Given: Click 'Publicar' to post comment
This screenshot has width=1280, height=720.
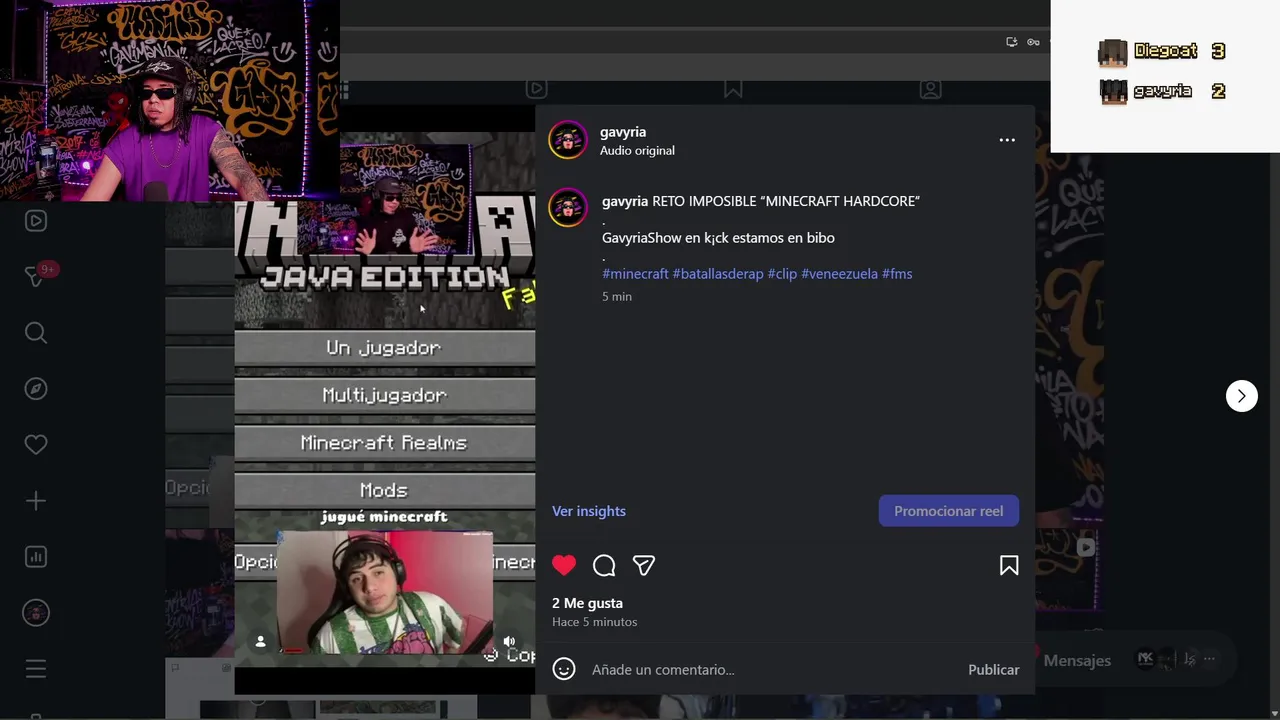Looking at the screenshot, I should pyautogui.click(x=994, y=670).
